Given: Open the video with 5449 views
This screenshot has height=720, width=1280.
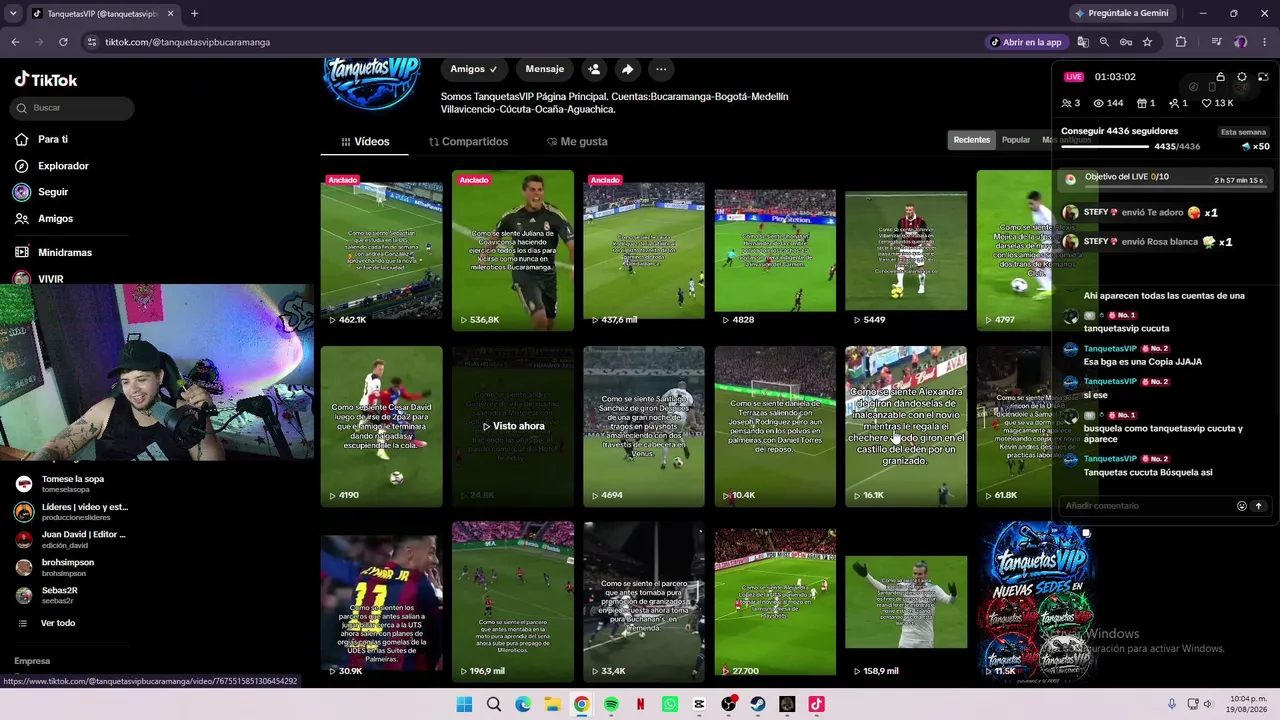Looking at the screenshot, I should [906, 250].
